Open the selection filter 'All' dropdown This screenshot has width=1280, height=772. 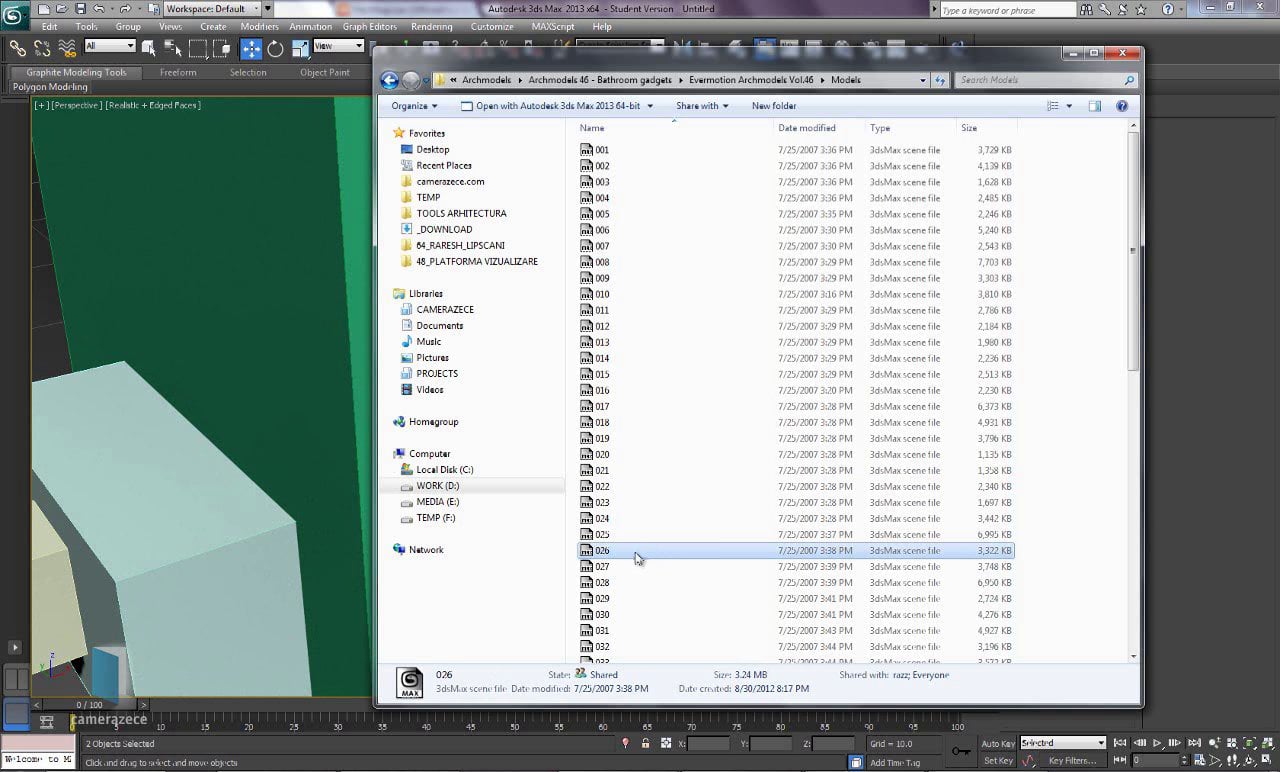(109, 46)
